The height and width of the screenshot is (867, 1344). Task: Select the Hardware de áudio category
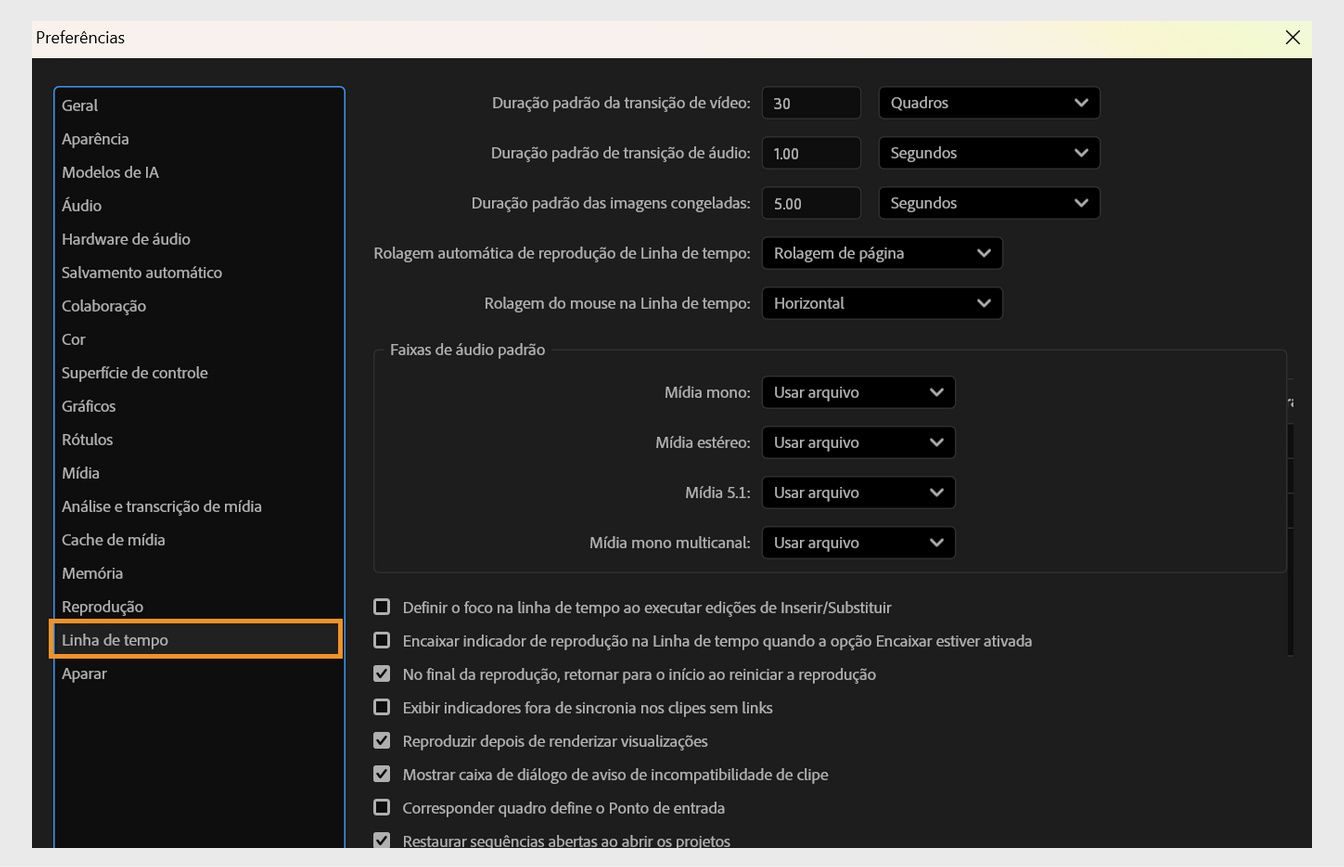coord(126,238)
